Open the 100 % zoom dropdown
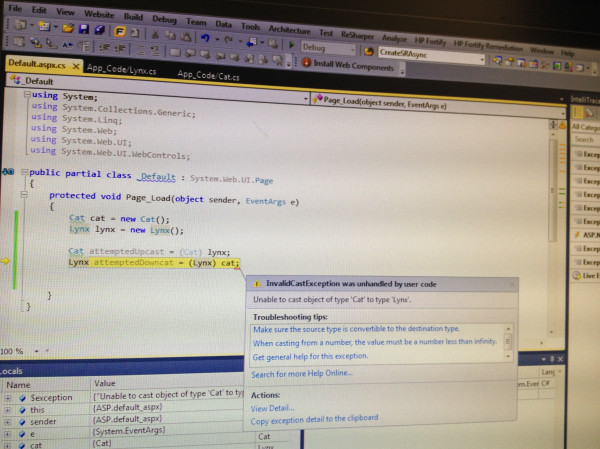Image resolution: width=600 pixels, height=449 pixels. click(x=37, y=351)
